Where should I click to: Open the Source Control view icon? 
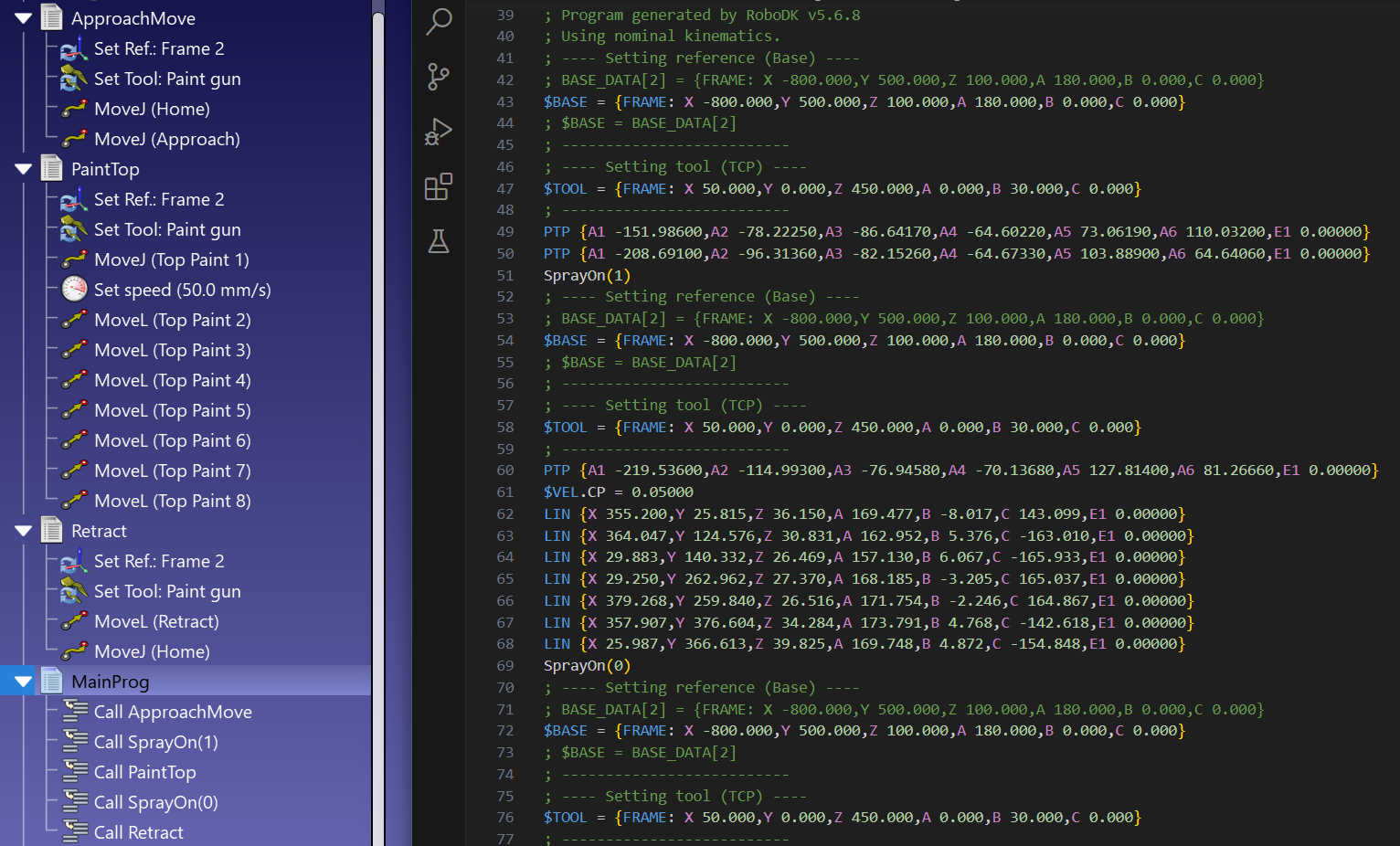[439, 77]
